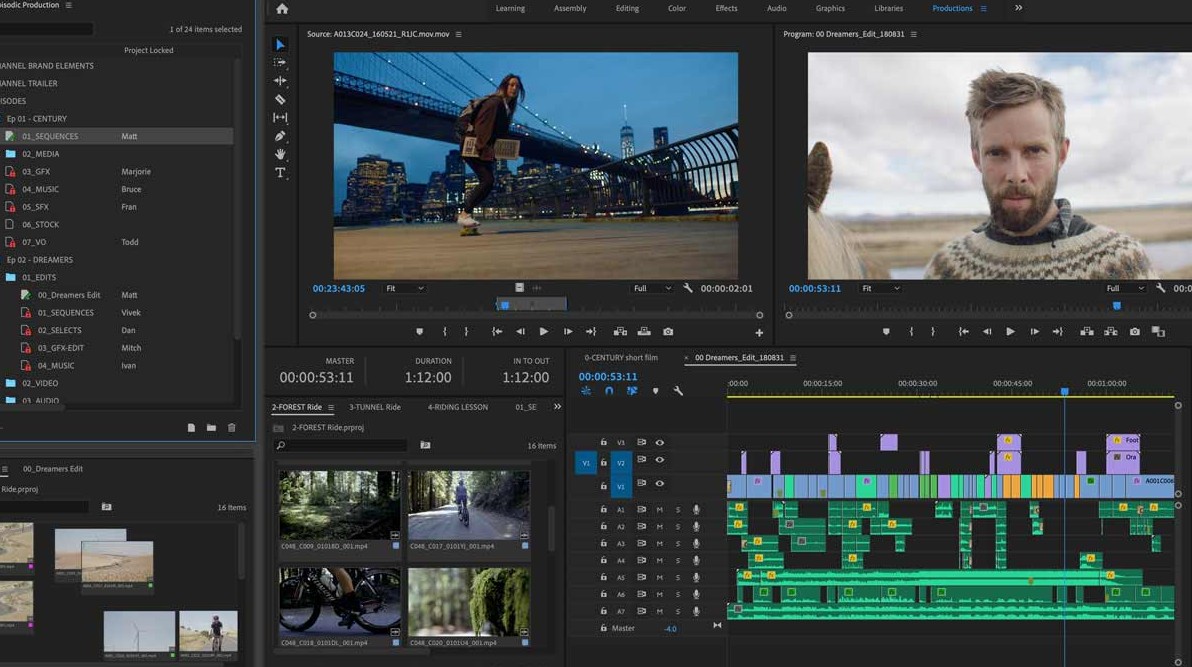The height and width of the screenshot is (667, 1192).
Task: Open timeline display settings wrench
Action: pyautogui.click(x=678, y=391)
